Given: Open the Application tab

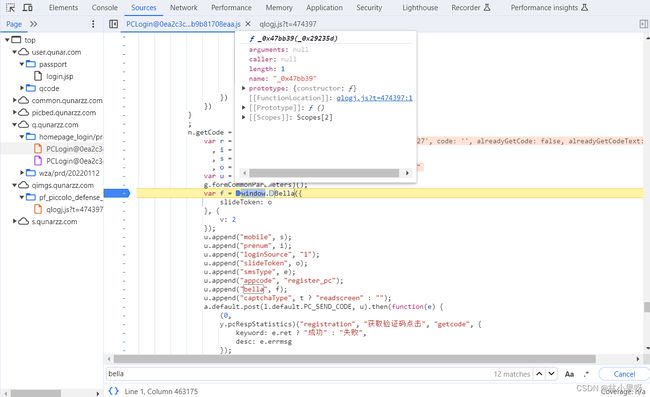Looking at the screenshot, I should click(324, 7).
